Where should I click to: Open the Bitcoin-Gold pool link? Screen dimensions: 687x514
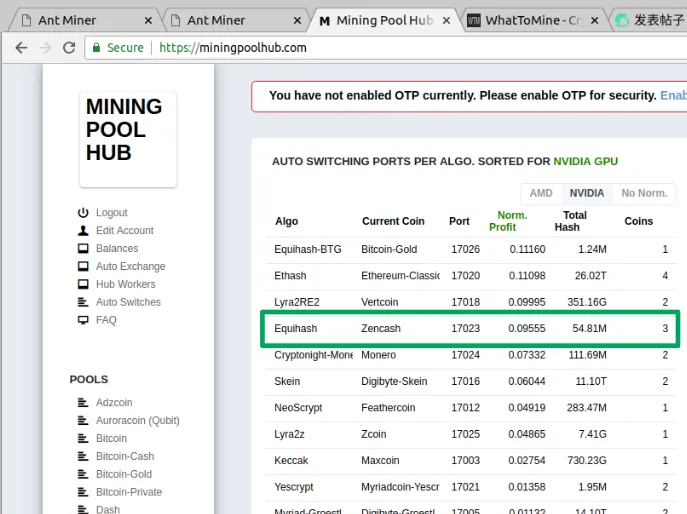coord(124,474)
